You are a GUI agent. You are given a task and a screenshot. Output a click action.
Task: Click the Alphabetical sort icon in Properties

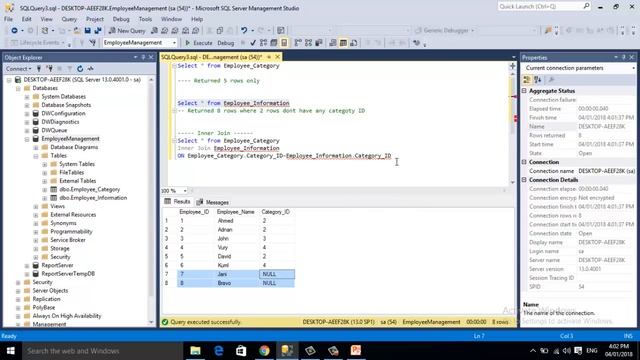click(x=538, y=80)
